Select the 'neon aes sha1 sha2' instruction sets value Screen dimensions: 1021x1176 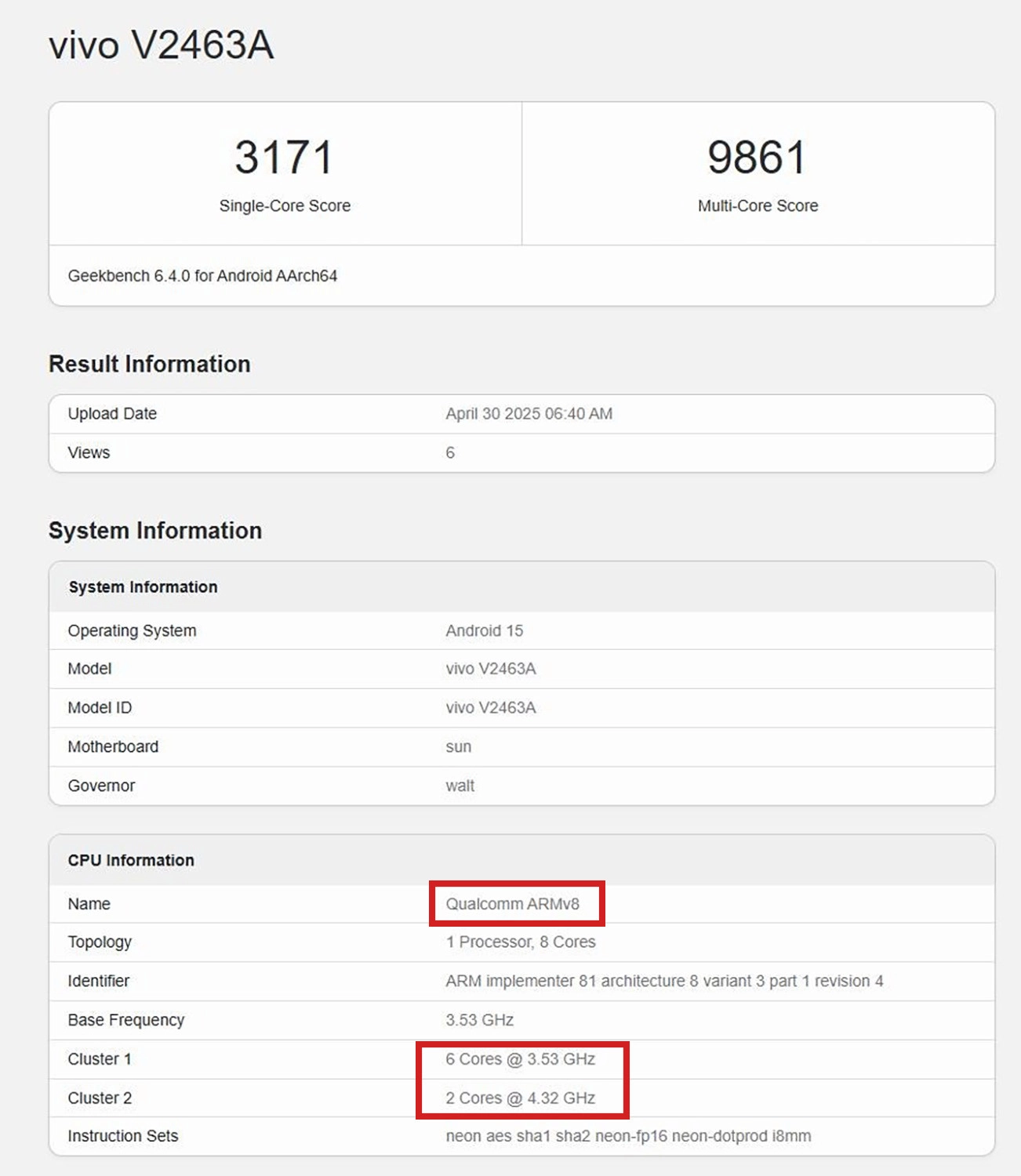point(628,1136)
